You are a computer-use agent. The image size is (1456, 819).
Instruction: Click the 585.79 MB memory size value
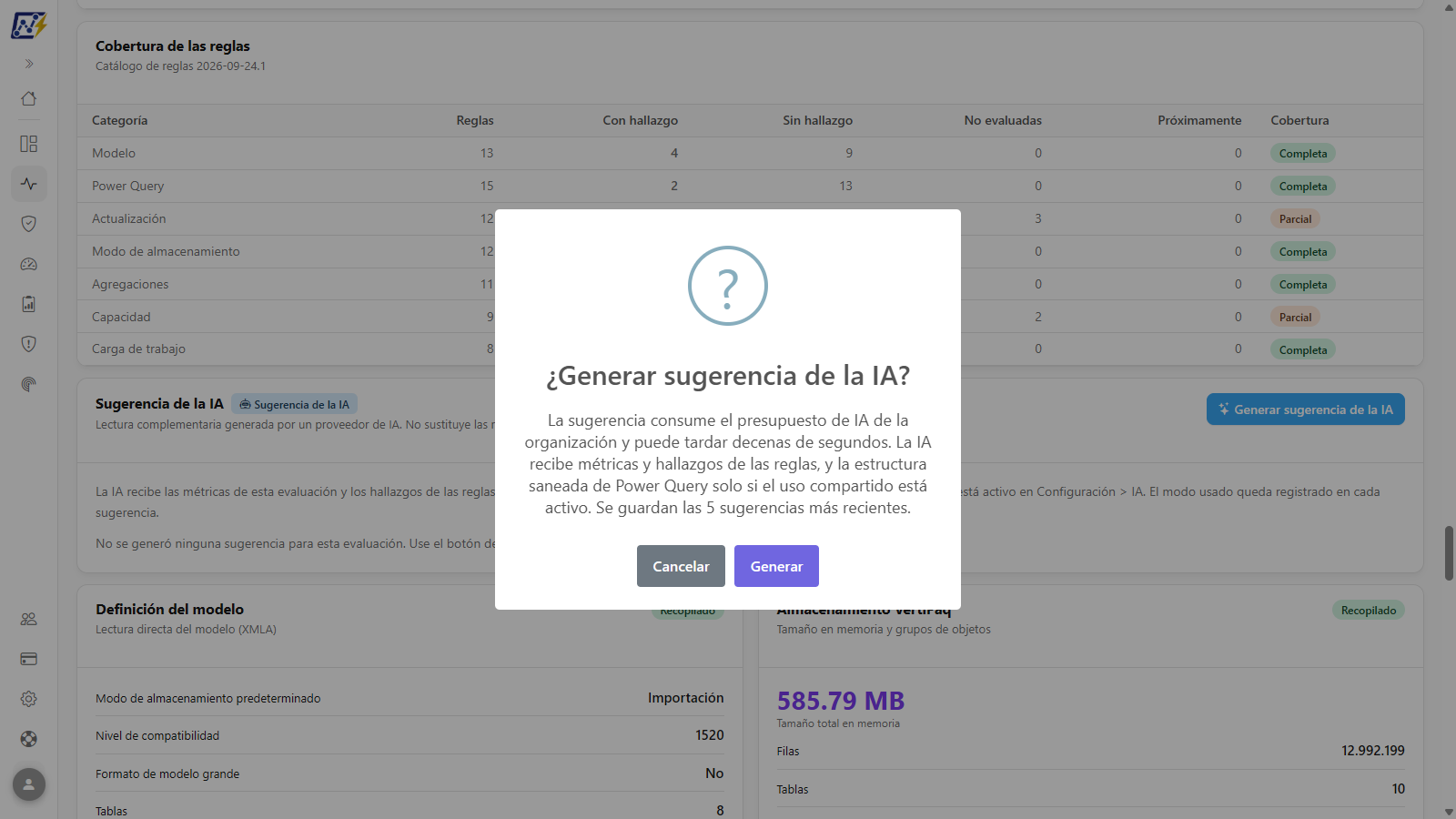tap(841, 701)
